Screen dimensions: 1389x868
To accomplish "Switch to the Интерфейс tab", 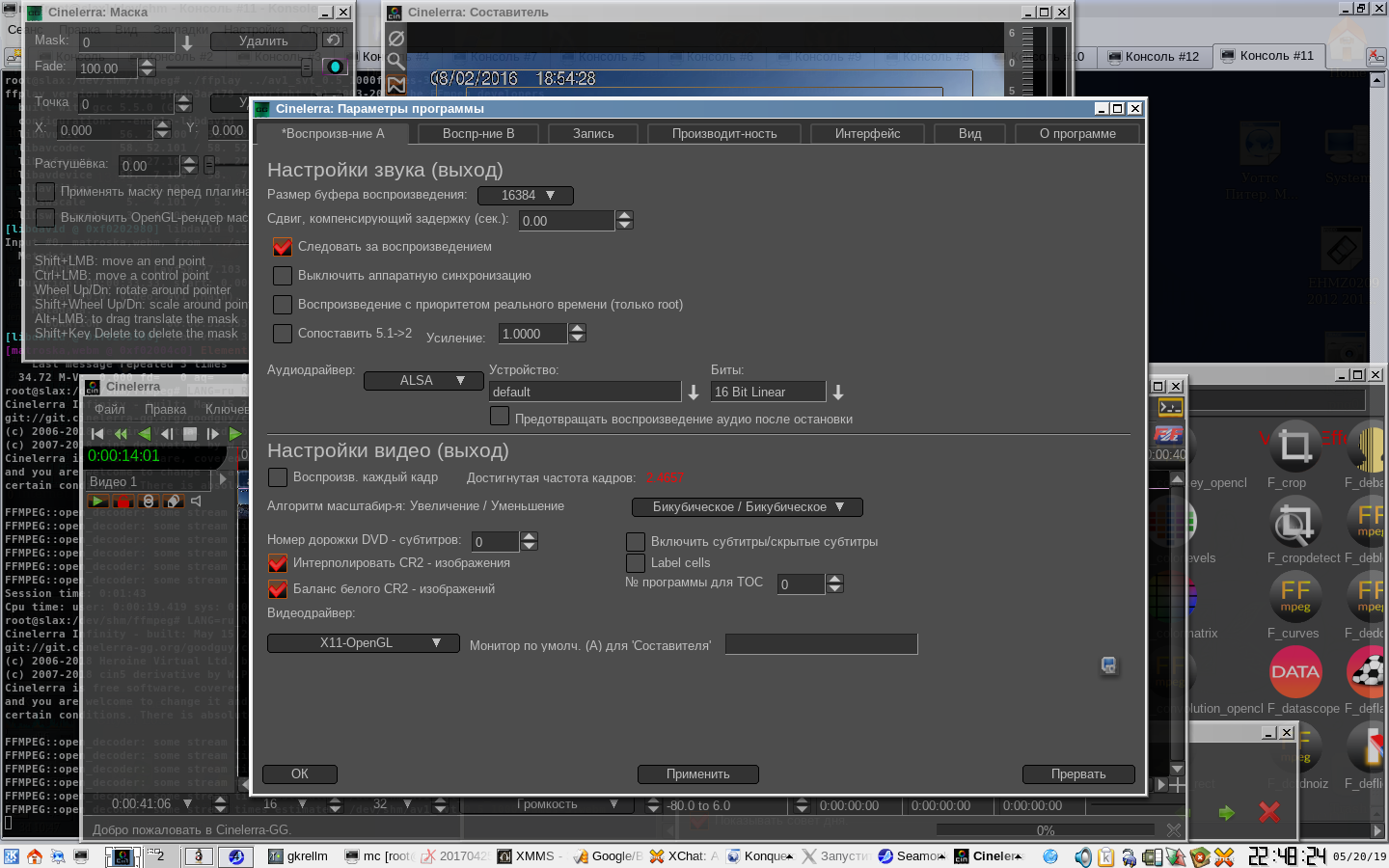I will (x=867, y=133).
